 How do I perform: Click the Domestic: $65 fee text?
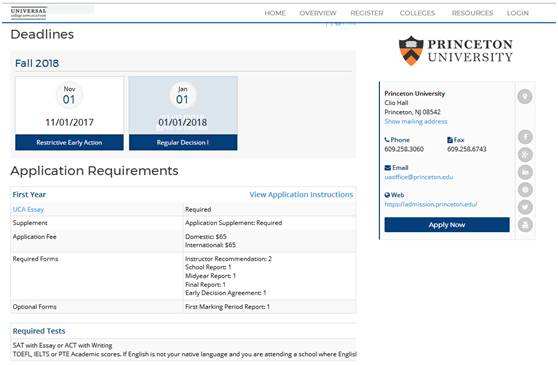(x=206, y=237)
